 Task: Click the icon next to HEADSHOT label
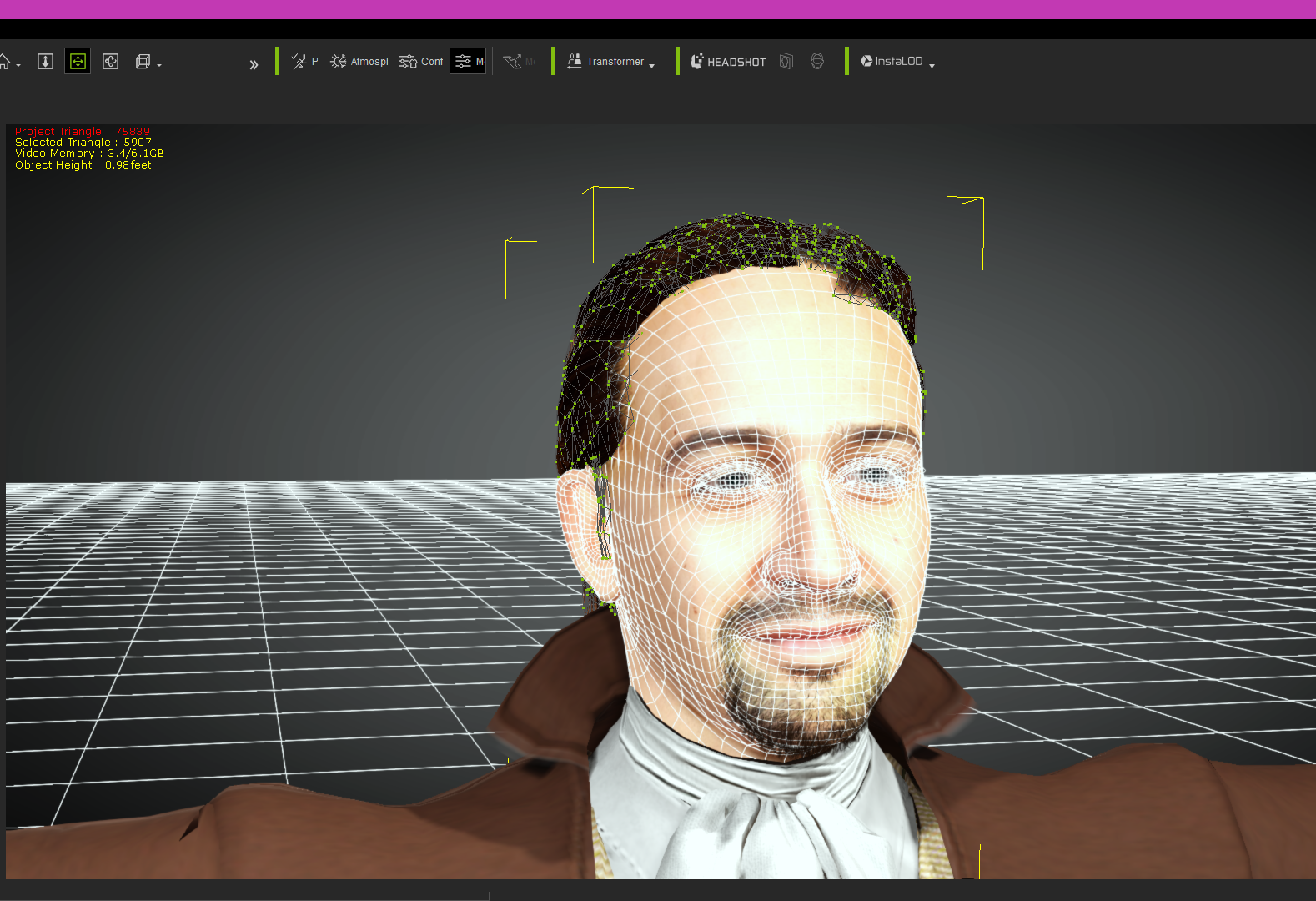pyautogui.click(x=786, y=62)
